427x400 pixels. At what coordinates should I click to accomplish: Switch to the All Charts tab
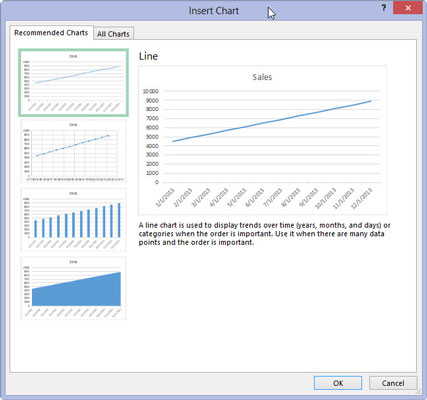113,34
